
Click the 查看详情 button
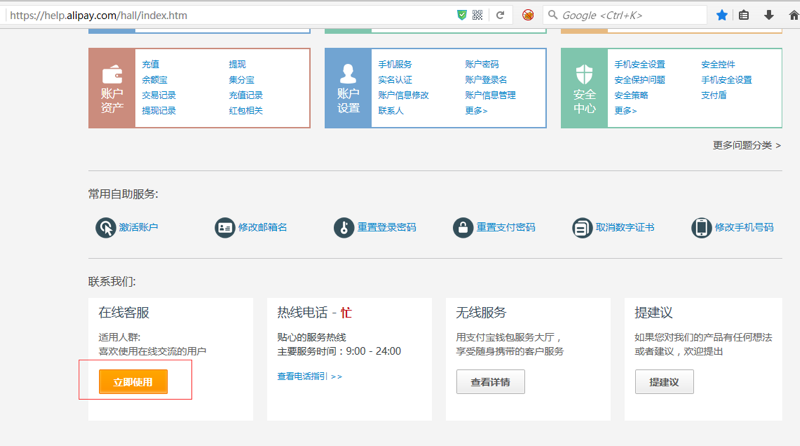click(x=490, y=382)
